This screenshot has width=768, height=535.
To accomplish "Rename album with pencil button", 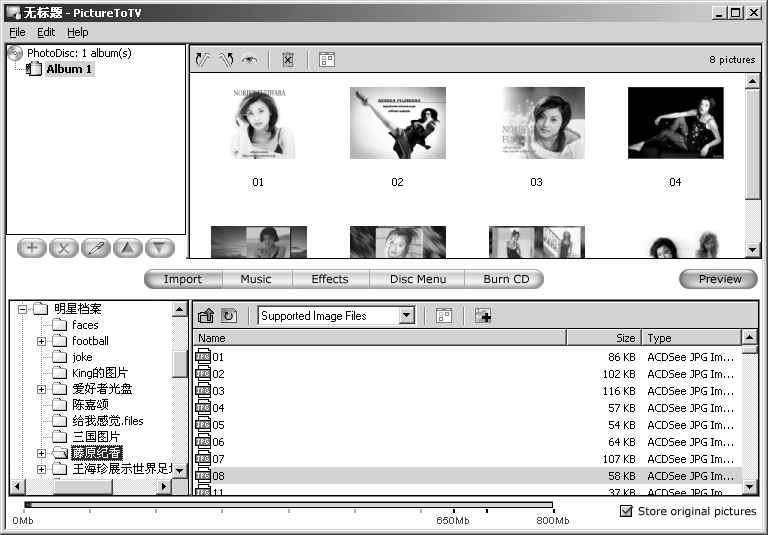I will click(x=96, y=248).
